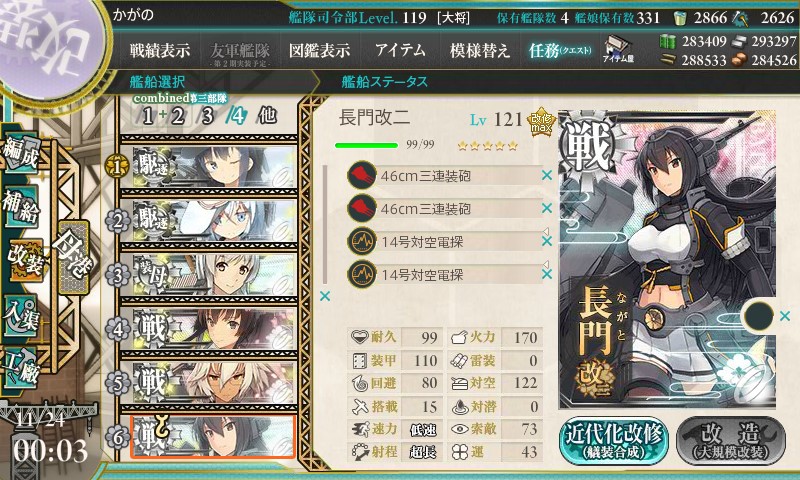Open the 任務(クエスト) quest menu
800x480 pixels.
point(560,50)
